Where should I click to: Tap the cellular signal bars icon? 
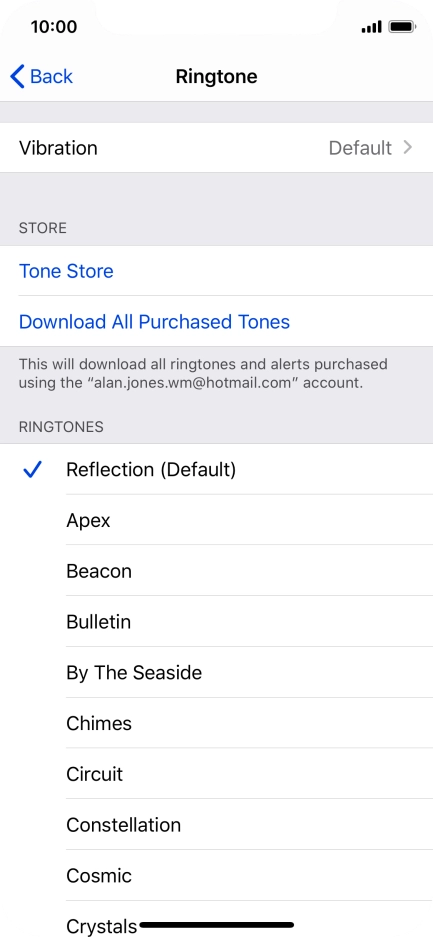[371, 27]
